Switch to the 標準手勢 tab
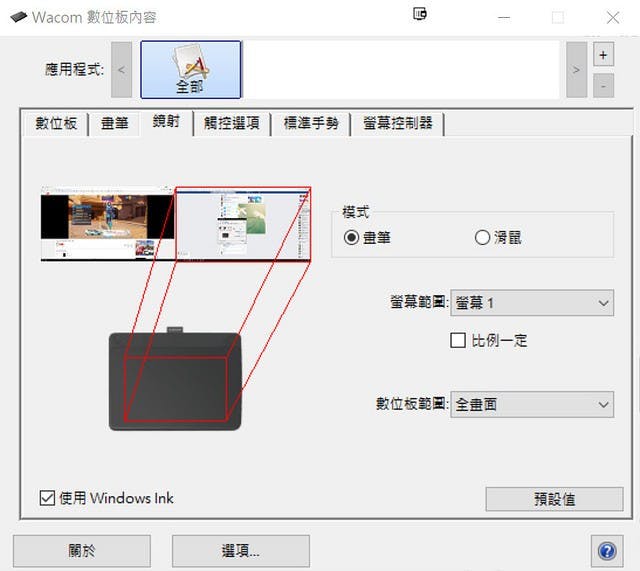The image size is (640, 571). point(311,123)
